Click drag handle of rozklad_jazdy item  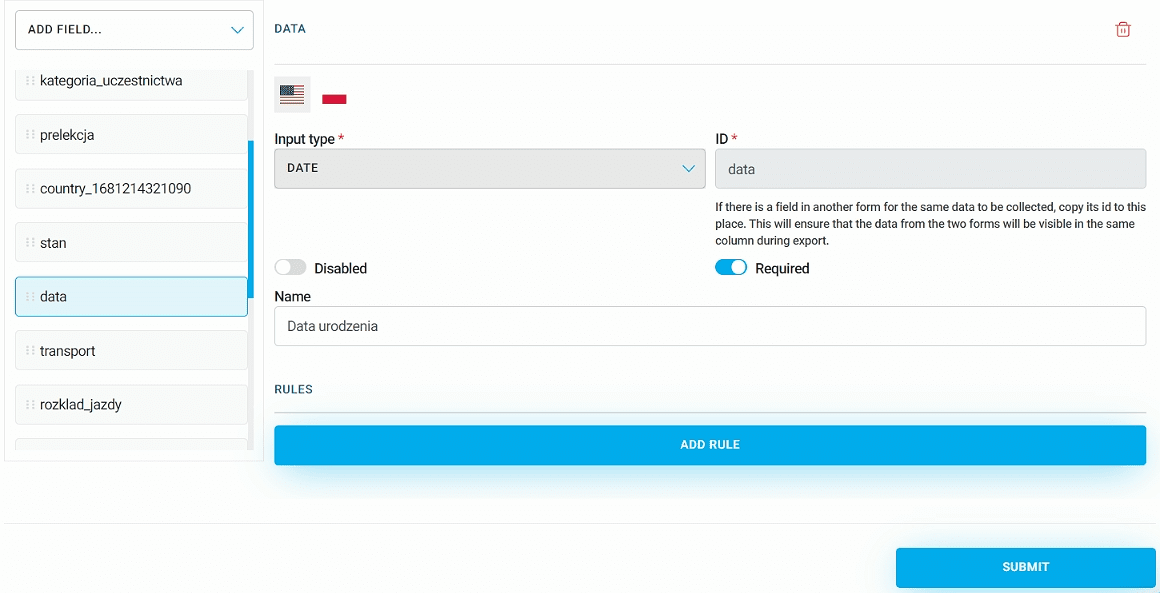pos(30,404)
